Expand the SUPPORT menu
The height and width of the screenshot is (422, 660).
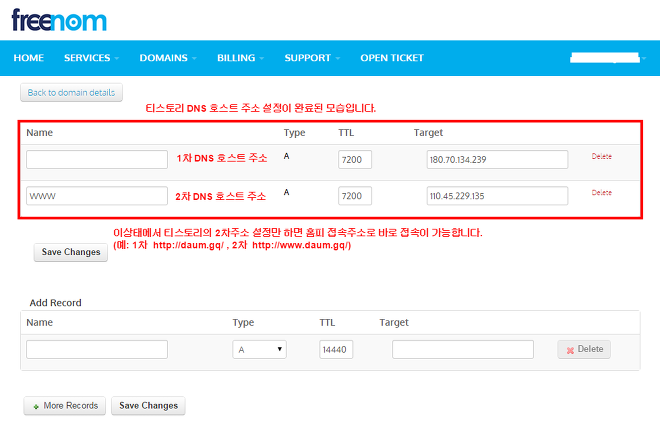(x=312, y=58)
